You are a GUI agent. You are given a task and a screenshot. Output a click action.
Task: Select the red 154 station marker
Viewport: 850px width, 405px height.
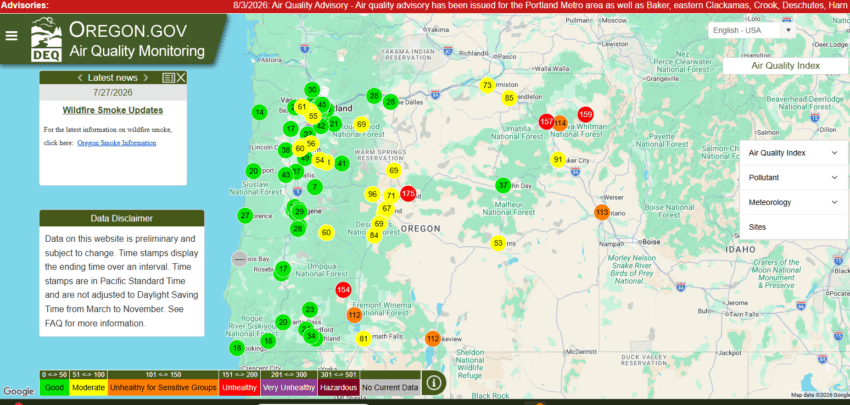(x=343, y=290)
